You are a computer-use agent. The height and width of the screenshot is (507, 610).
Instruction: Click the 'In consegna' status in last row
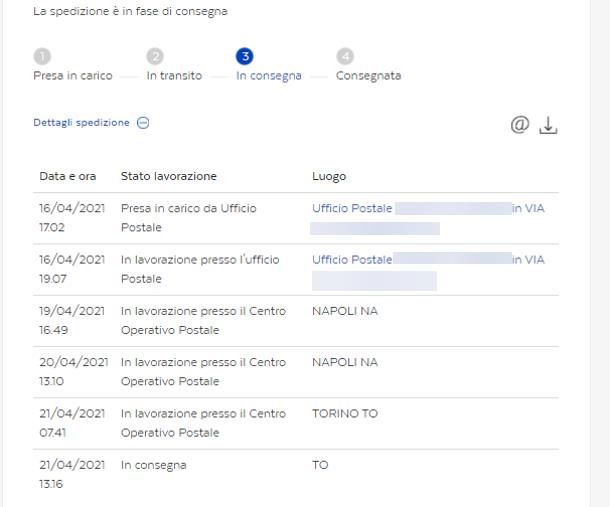[154, 465]
